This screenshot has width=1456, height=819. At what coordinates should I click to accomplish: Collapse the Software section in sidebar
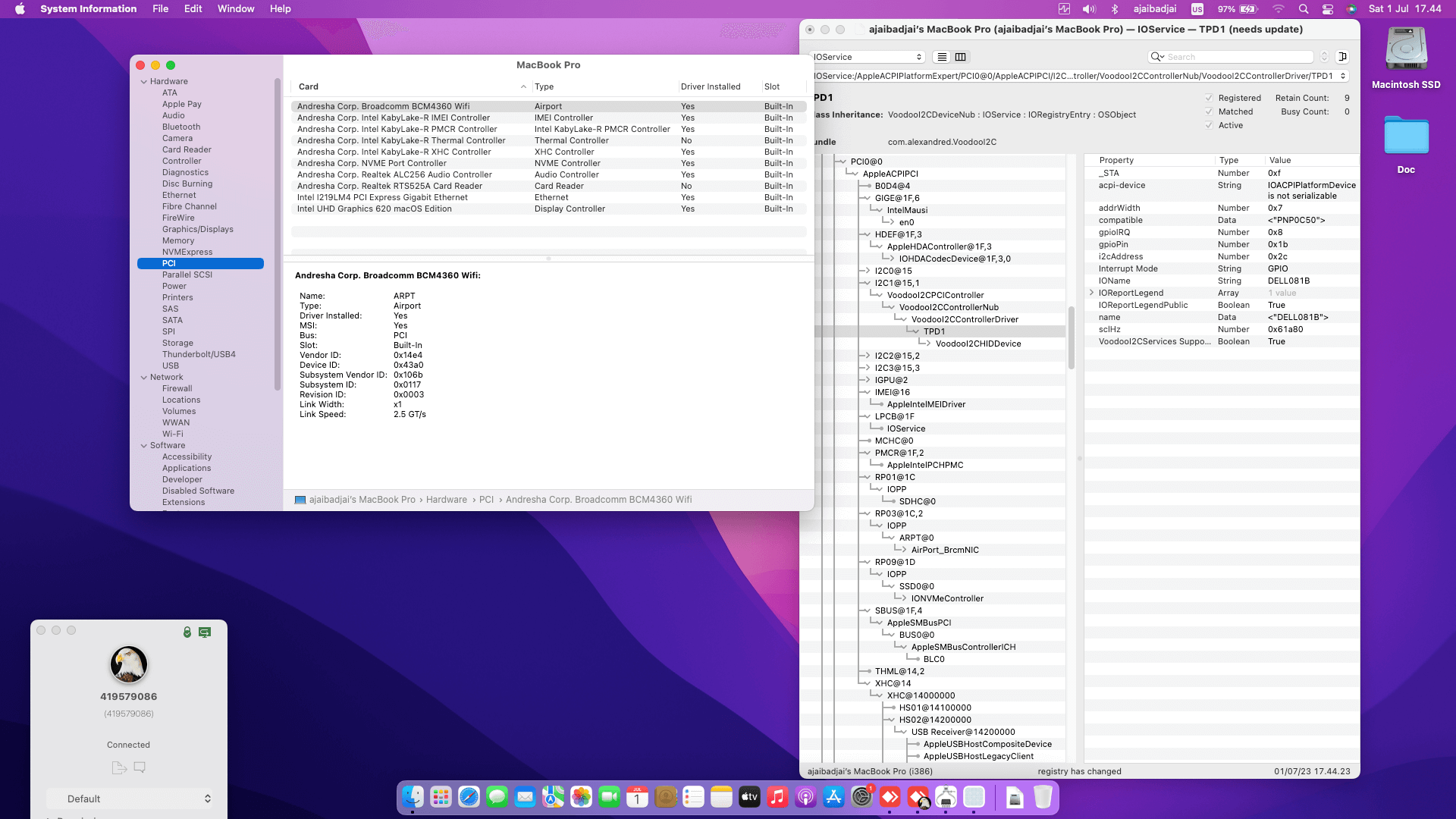tap(143, 445)
